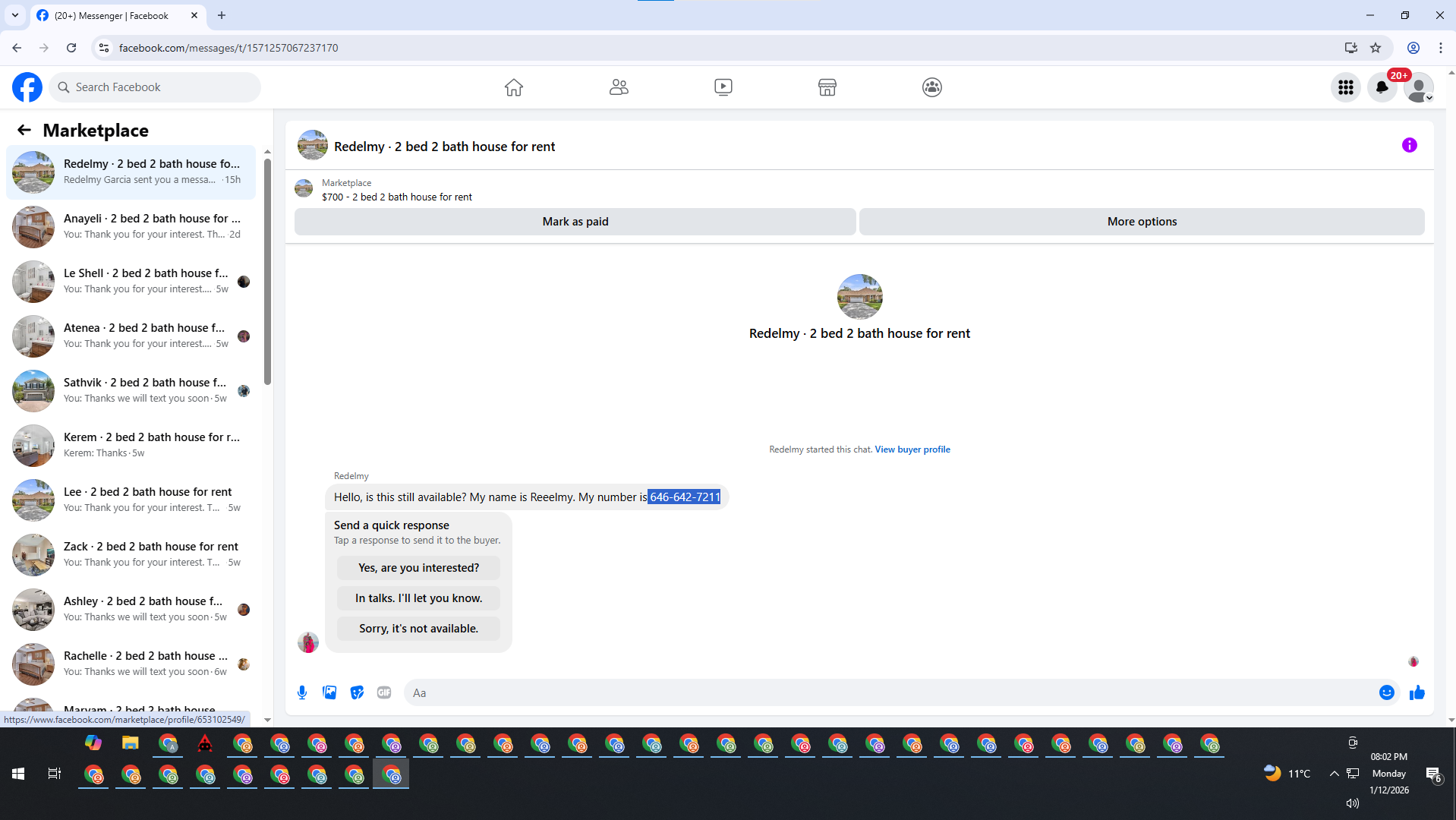
Task: Open the $700 - 2 bed 2 bath listing link
Action: (396, 197)
